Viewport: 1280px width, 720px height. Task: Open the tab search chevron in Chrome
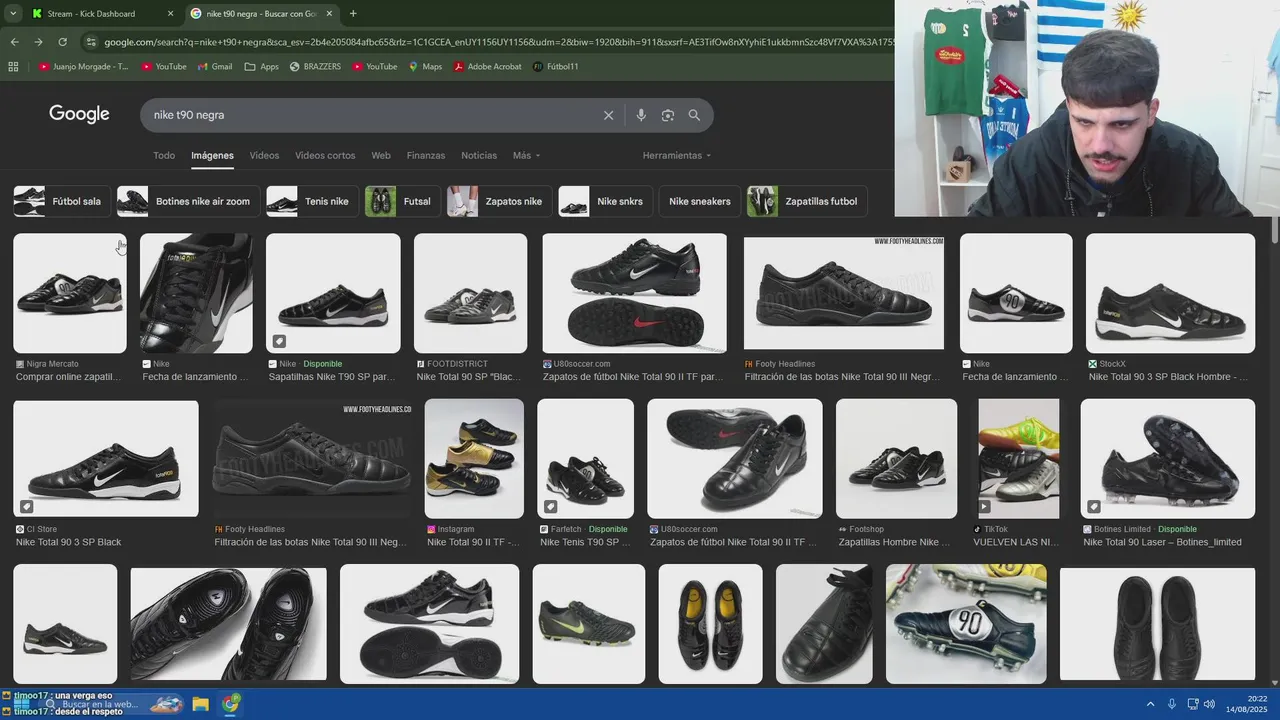tap(13, 14)
